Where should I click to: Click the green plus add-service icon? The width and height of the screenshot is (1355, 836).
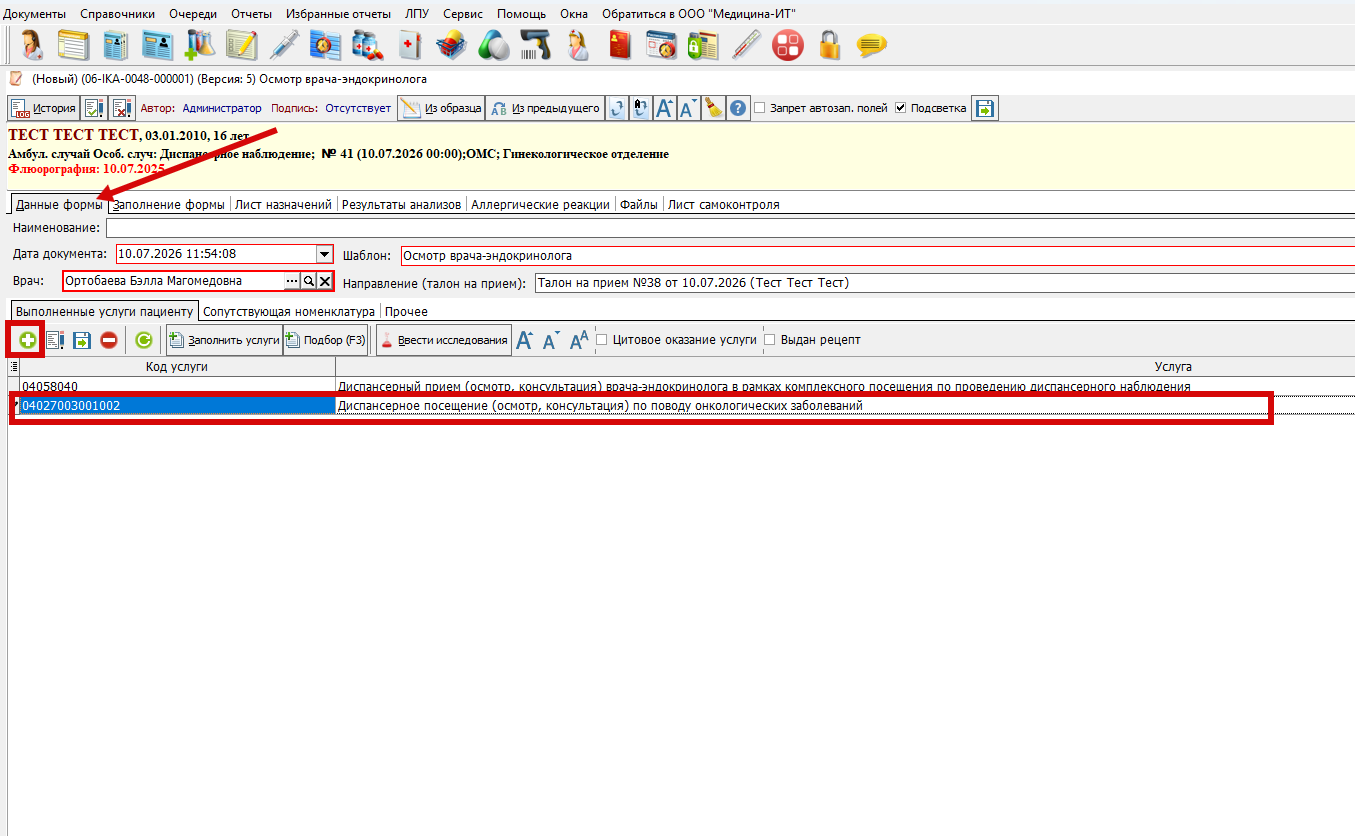(27, 340)
